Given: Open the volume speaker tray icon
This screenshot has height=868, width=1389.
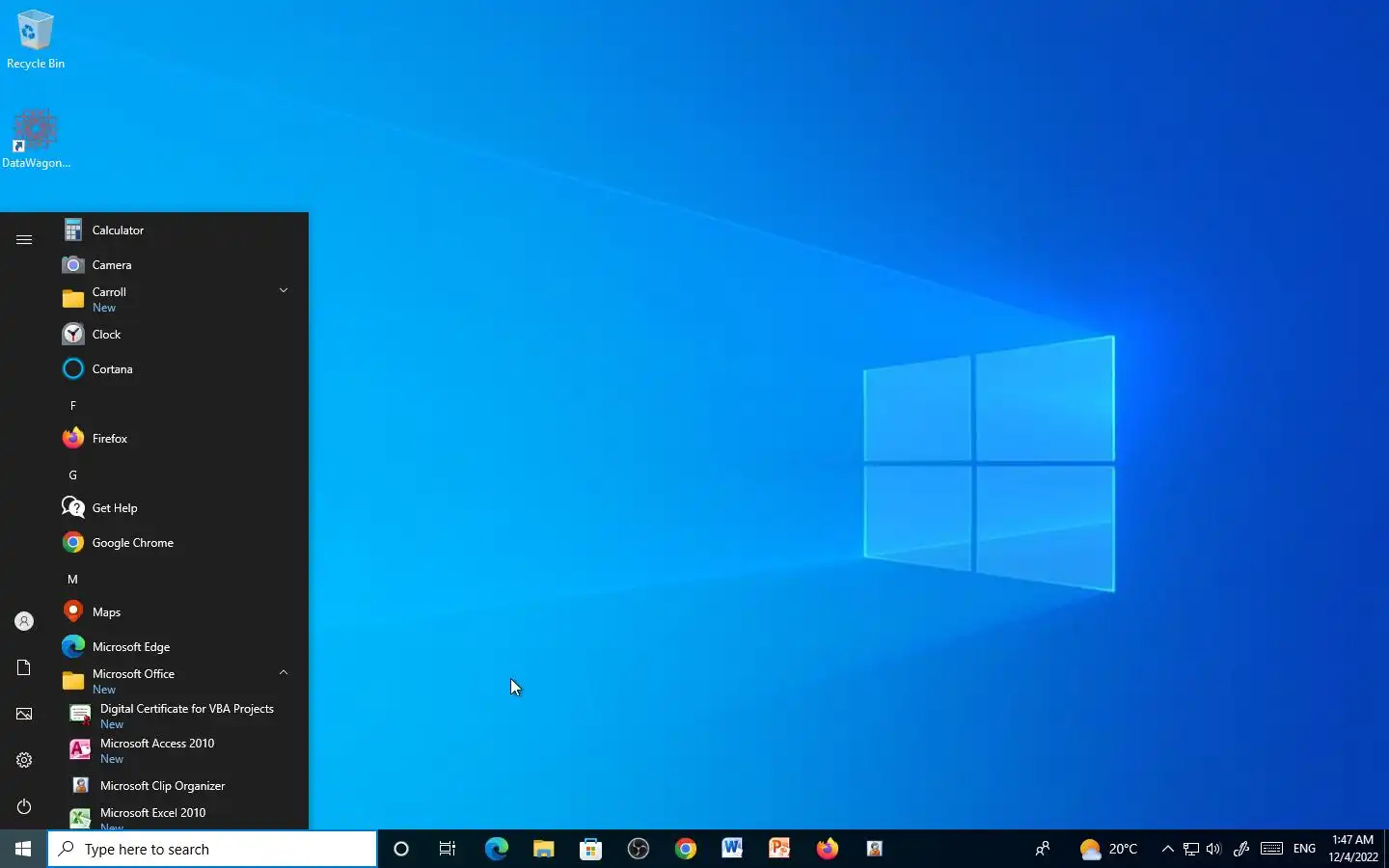Looking at the screenshot, I should (x=1213, y=849).
